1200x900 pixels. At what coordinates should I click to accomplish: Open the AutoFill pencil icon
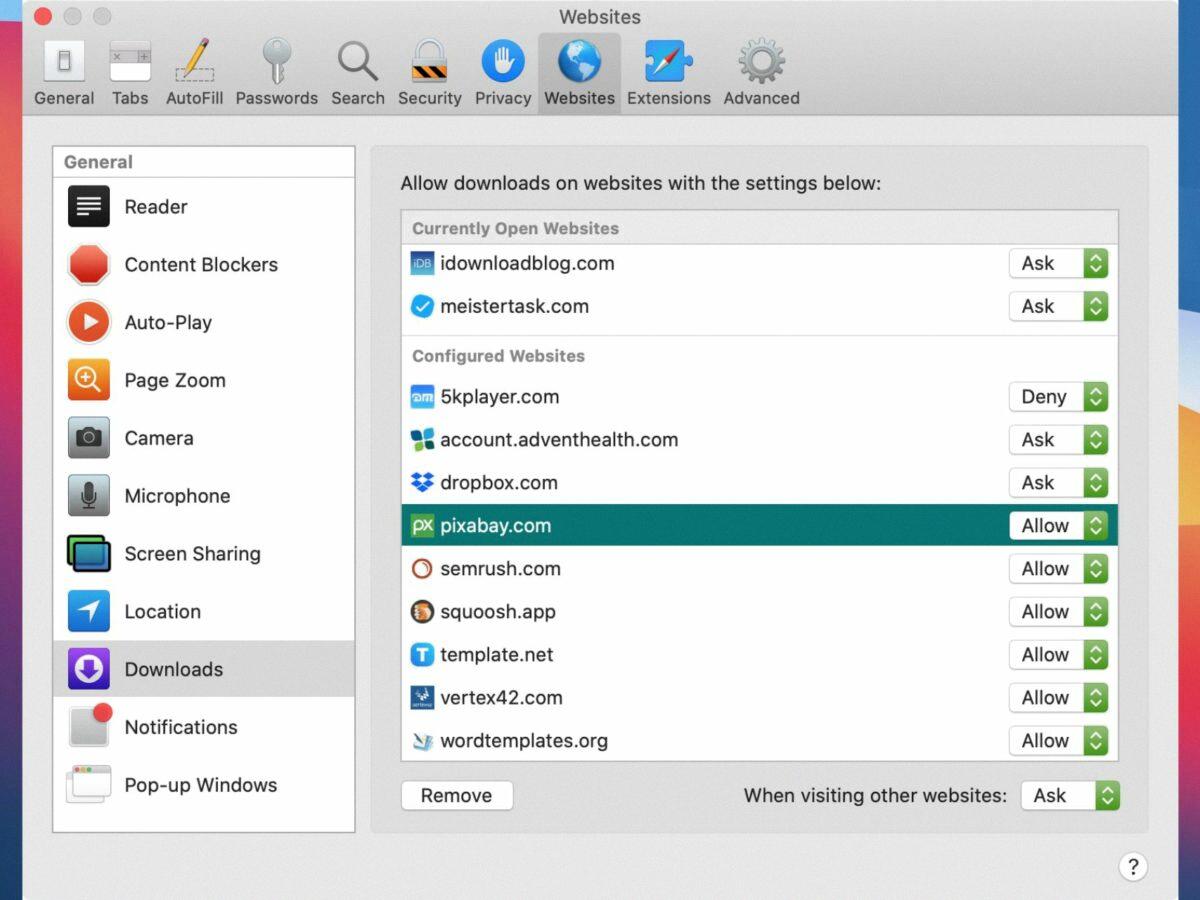point(194,61)
